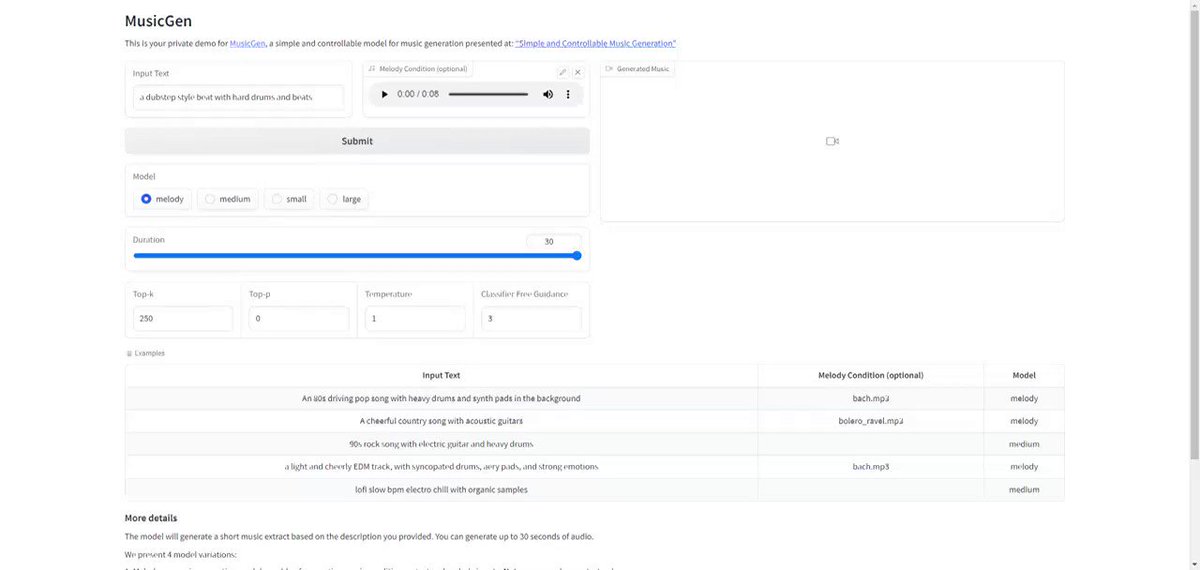Click bach.mp3 in the 80s pop row
This screenshot has height=570, width=1200.
coord(871,398)
